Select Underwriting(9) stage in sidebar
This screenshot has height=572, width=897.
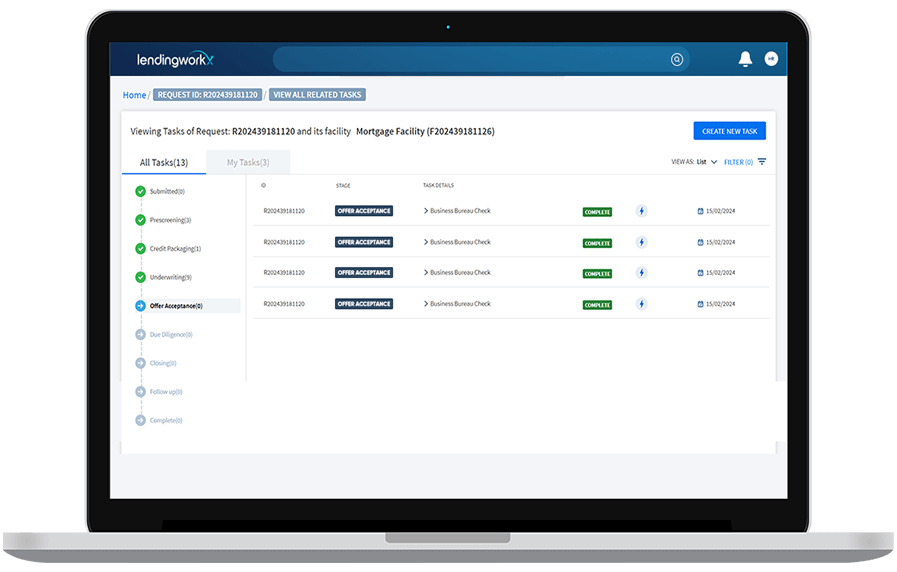coord(170,277)
